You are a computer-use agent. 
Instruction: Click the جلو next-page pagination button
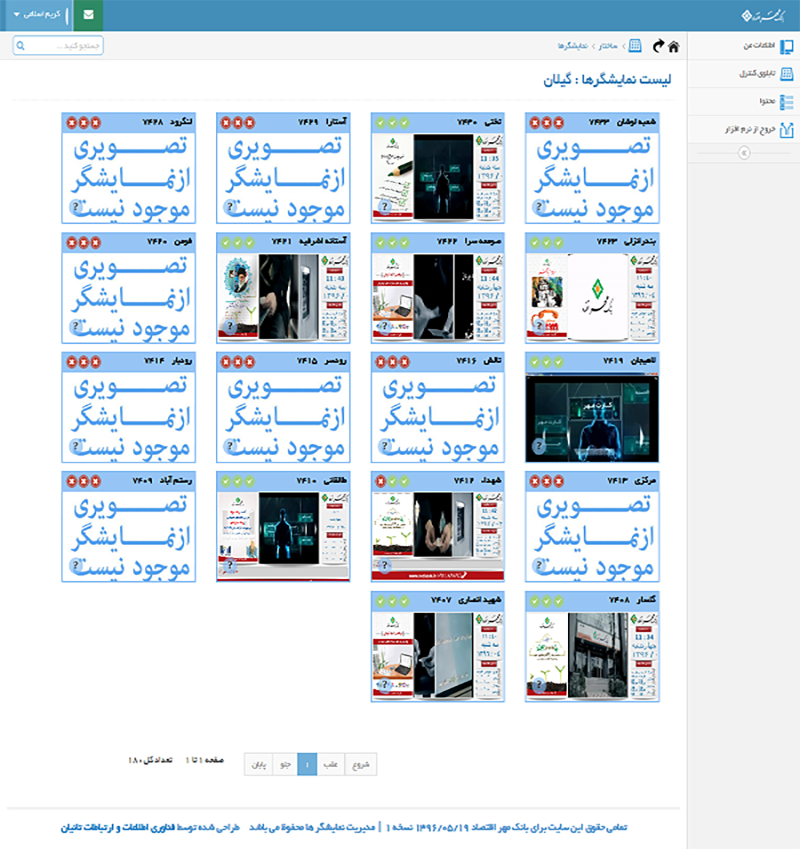(x=284, y=764)
